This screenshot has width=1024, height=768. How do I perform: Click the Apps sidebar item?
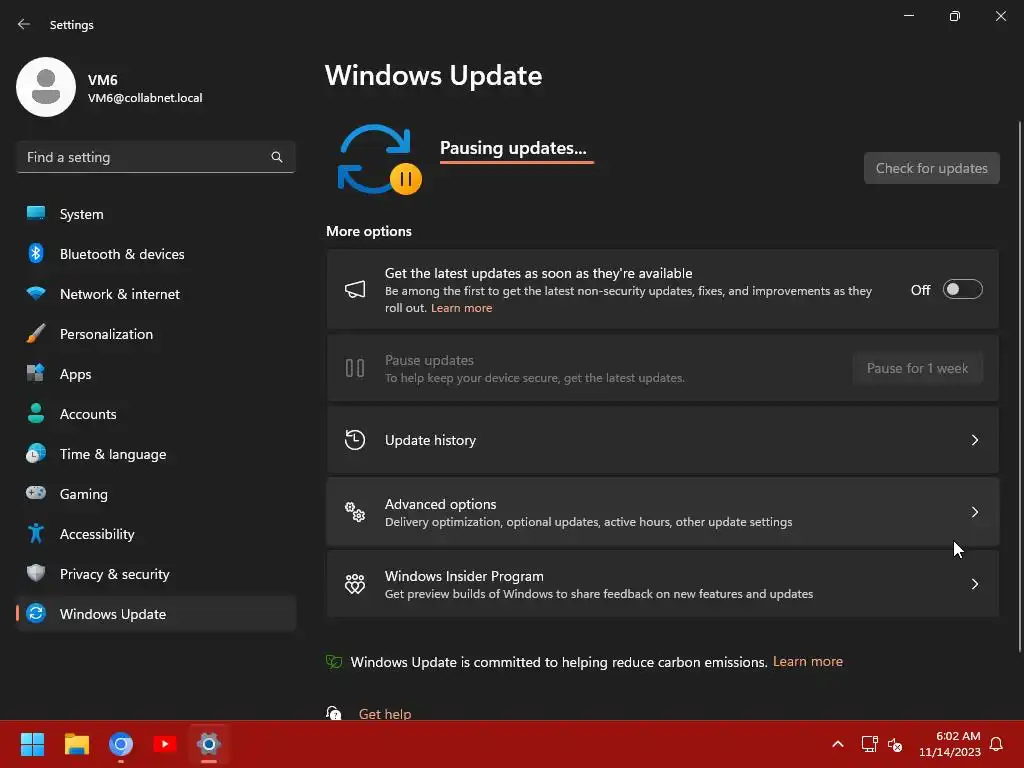pyautogui.click(x=155, y=374)
